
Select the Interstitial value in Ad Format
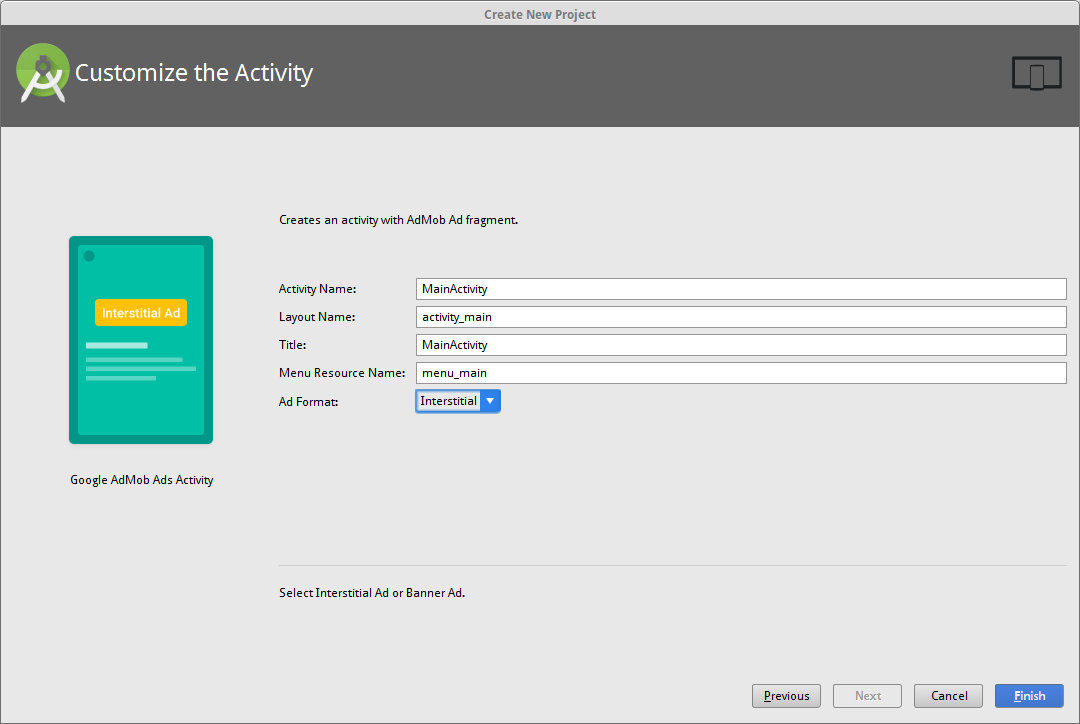(448, 400)
